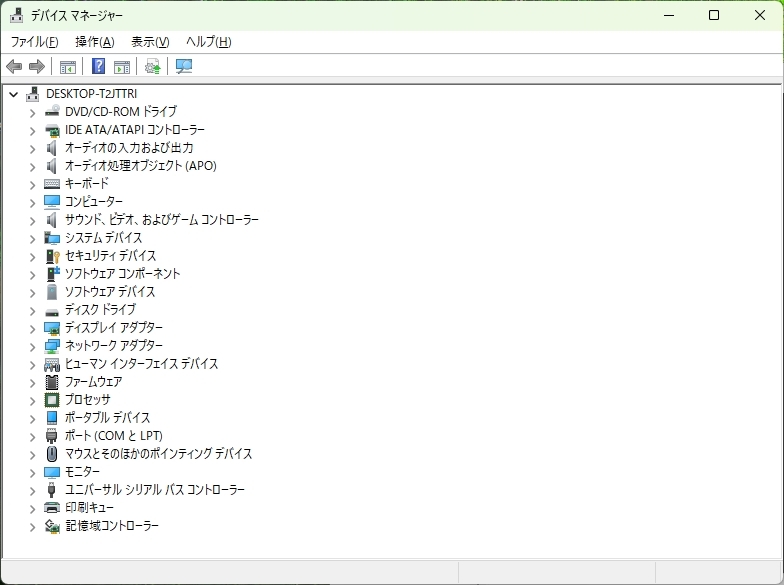Click the port connector icon beside ポート
The height and width of the screenshot is (585, 784).
pos(52,436)
